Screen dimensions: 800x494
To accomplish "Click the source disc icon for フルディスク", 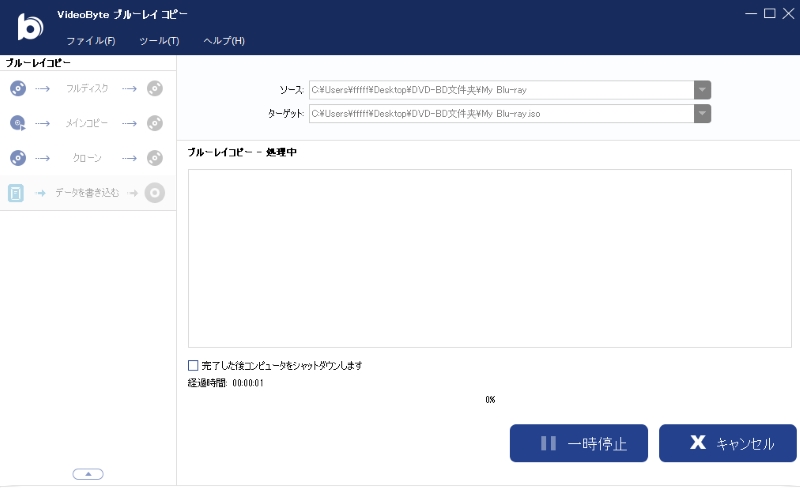I will coord(17,88).
